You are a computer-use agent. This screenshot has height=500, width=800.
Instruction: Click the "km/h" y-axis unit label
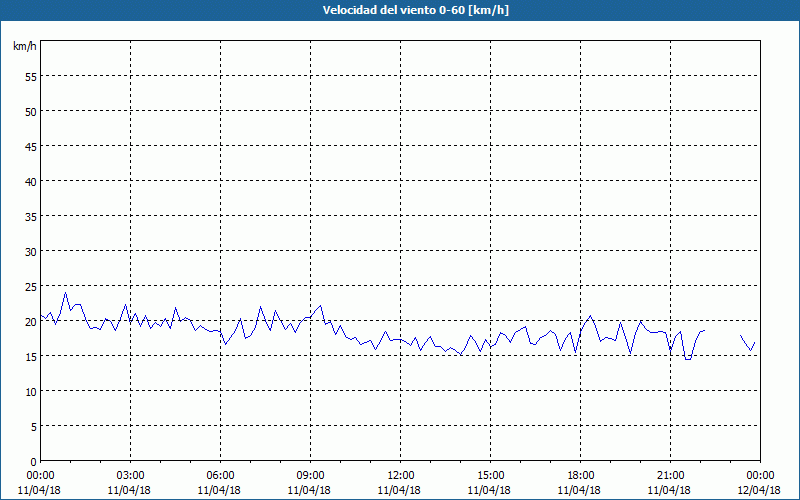click(25, 46)
